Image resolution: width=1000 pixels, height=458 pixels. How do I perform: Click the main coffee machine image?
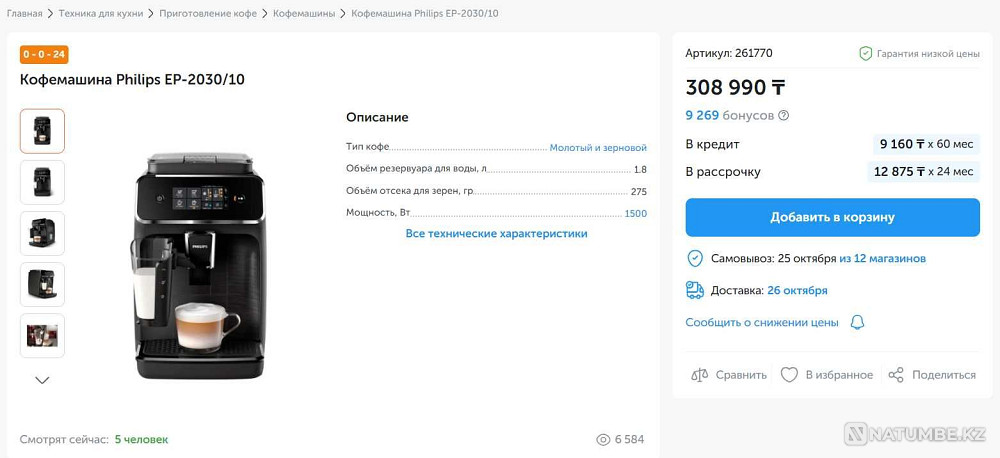coord(199,266)
